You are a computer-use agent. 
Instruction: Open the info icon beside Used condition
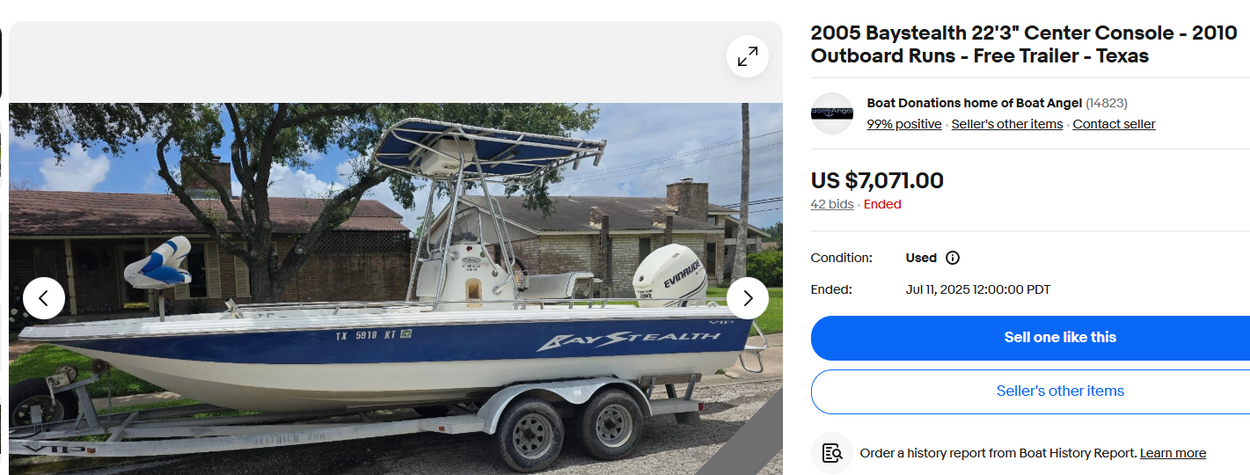click(953, 258)
